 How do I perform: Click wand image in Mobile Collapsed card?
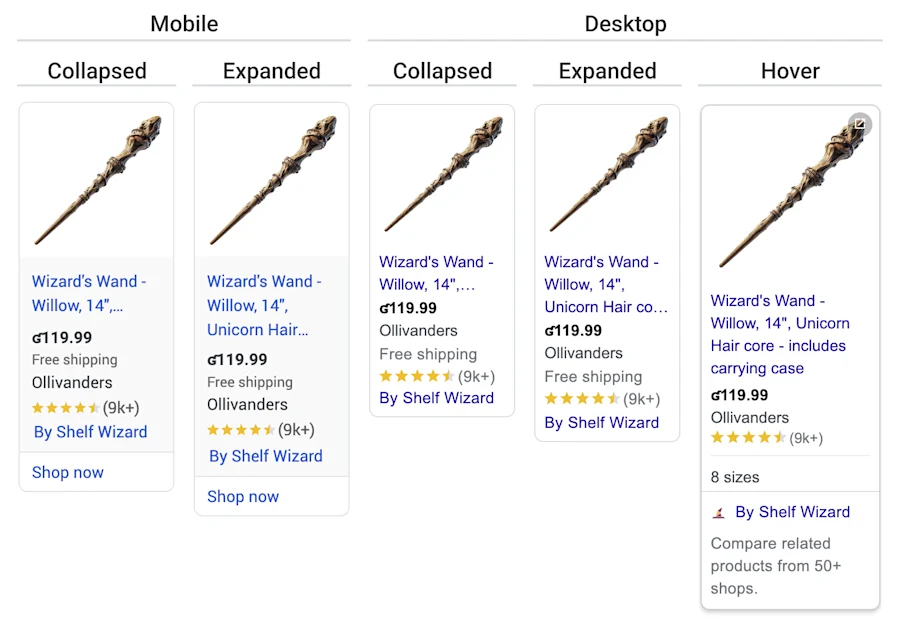97,180
